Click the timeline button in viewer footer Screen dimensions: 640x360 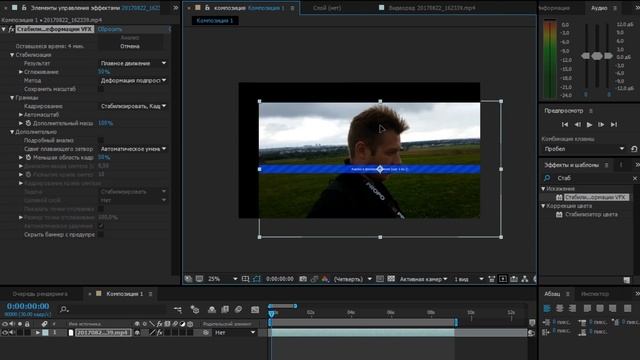[x=514, y=279]
